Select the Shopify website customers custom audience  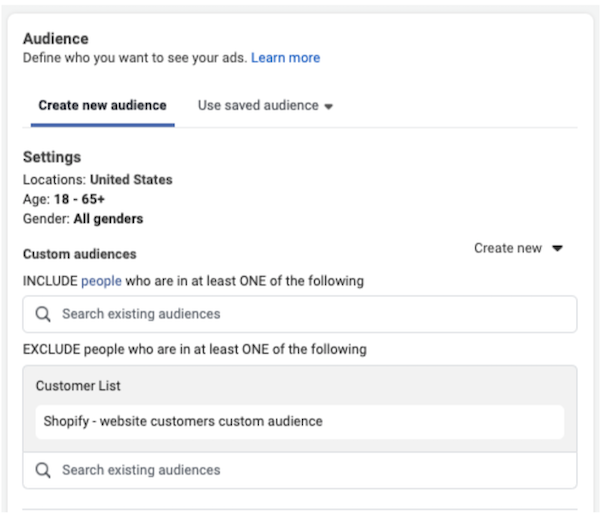183,421
